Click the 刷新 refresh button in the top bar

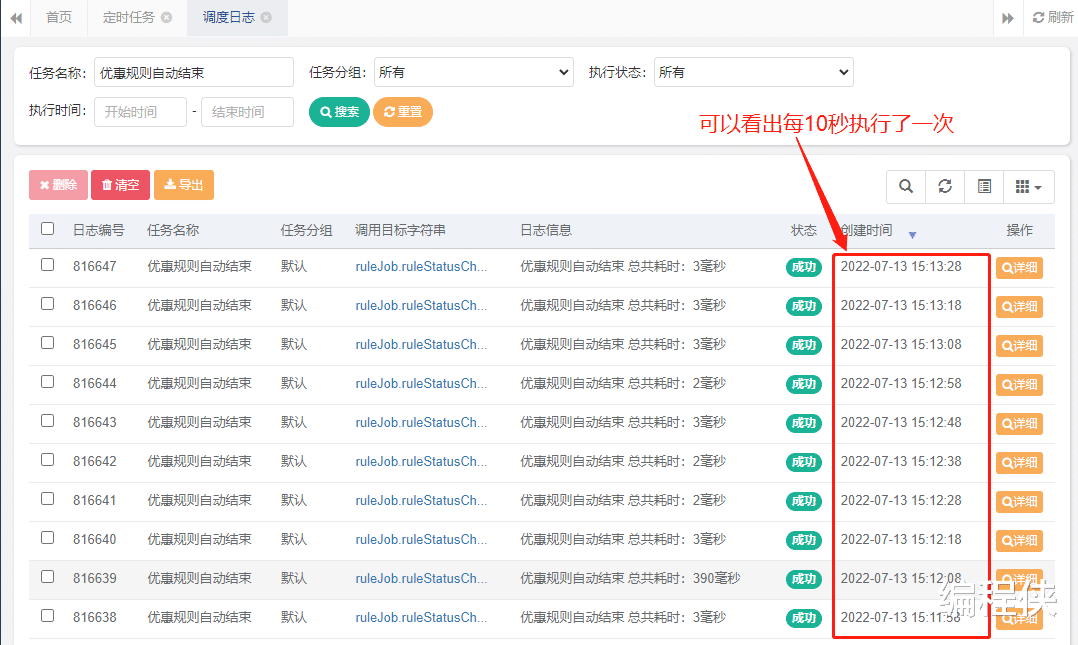click(1053, 17)
